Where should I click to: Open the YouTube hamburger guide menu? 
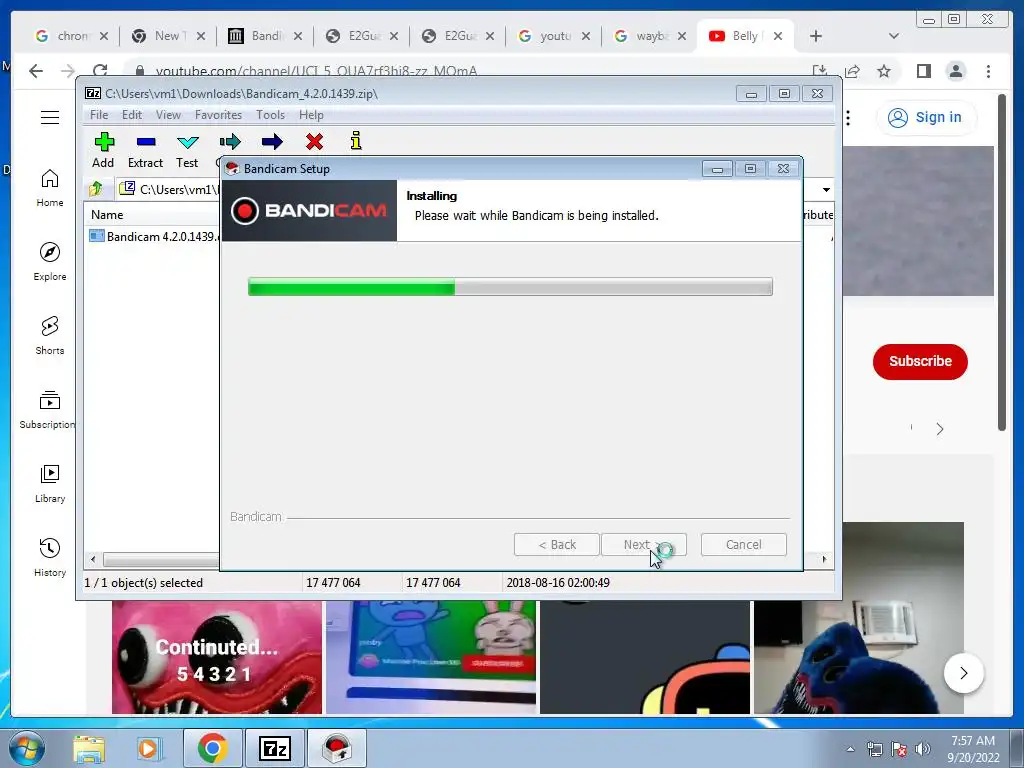[50, 118]
